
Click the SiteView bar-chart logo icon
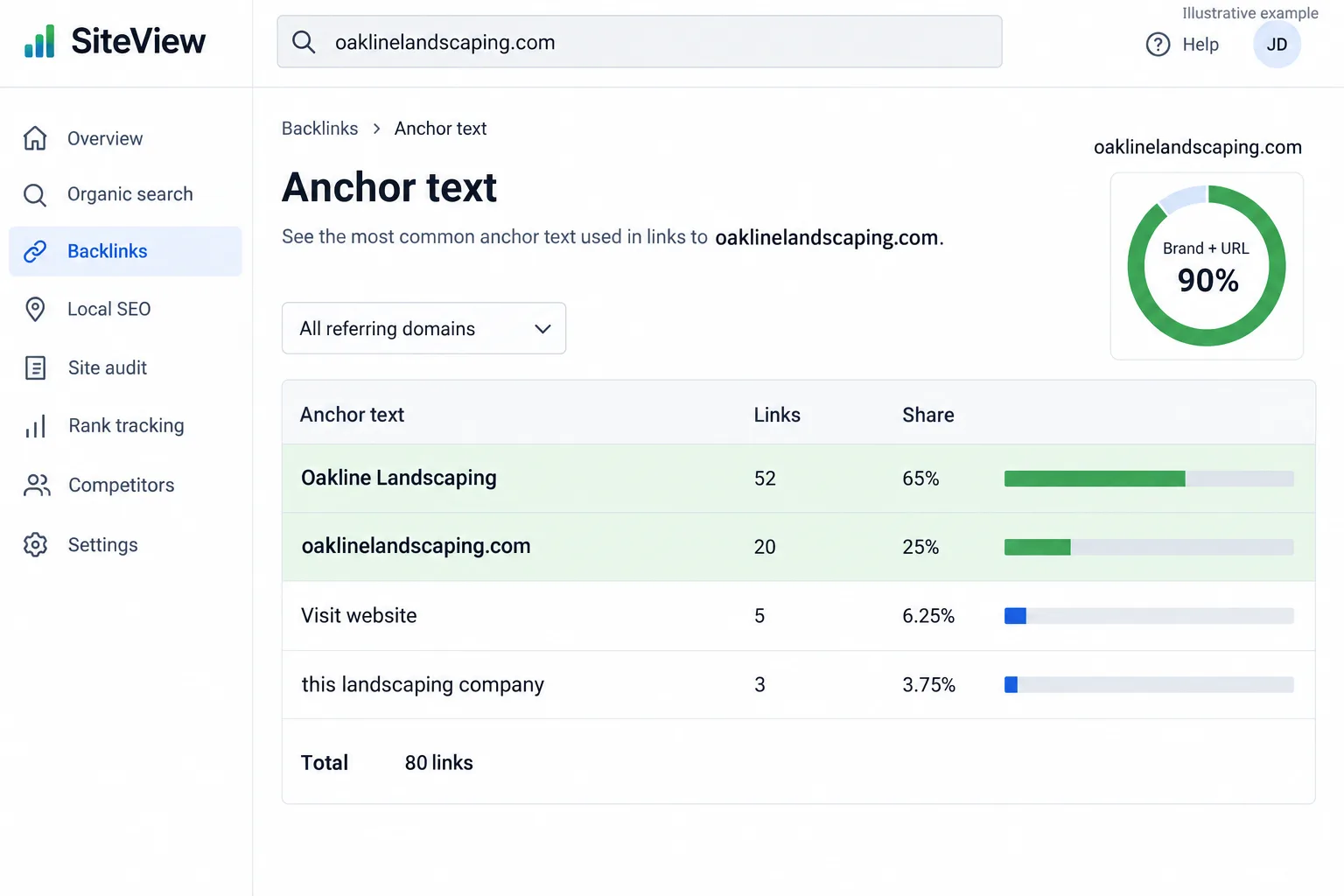[x=39, y=41]
